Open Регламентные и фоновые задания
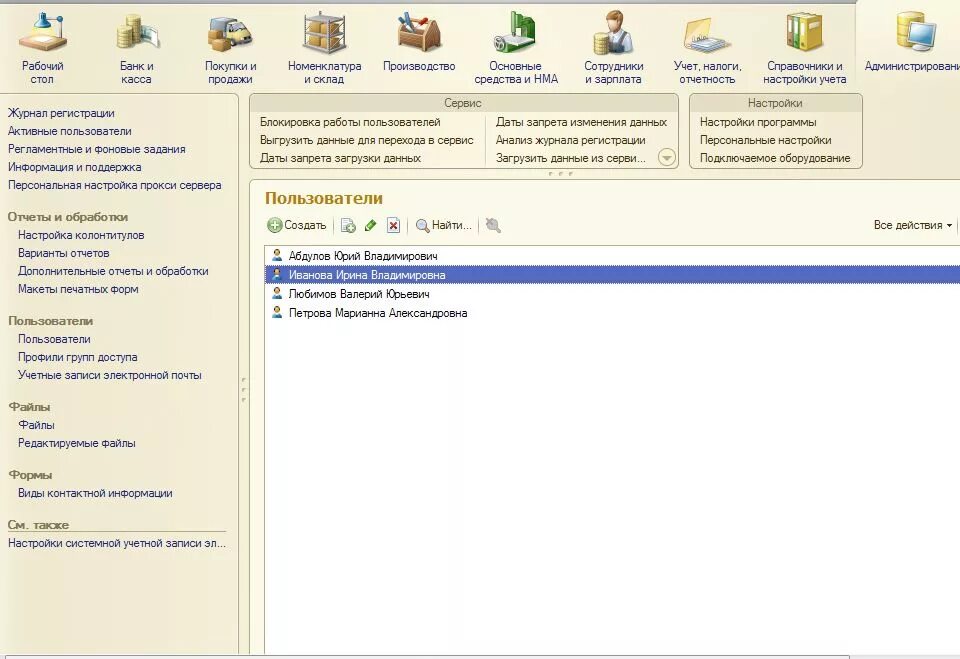Screen dimensions: 960x659 (97, 149)
